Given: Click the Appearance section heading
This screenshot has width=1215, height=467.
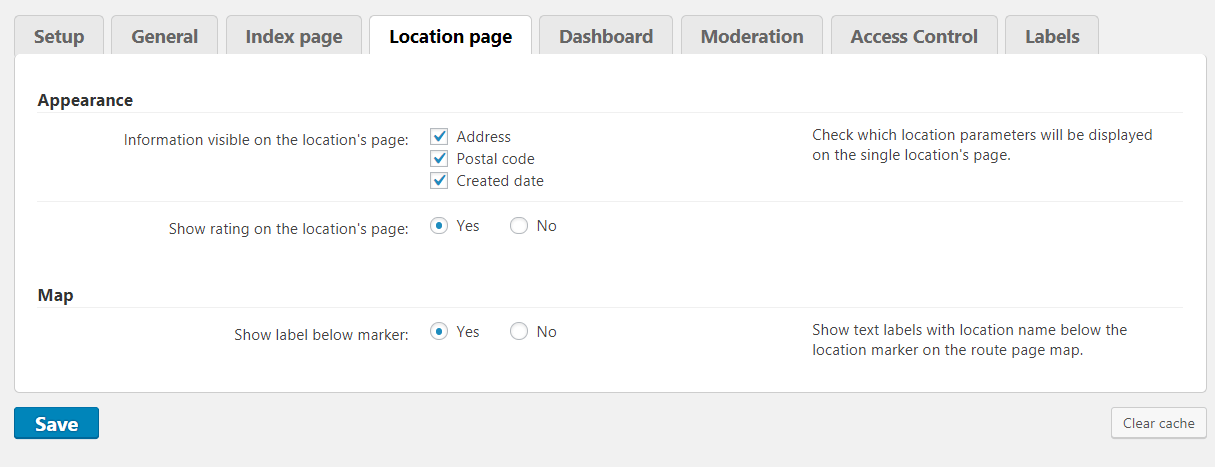Looking at the screenshot, I should [x=85, y=100].
